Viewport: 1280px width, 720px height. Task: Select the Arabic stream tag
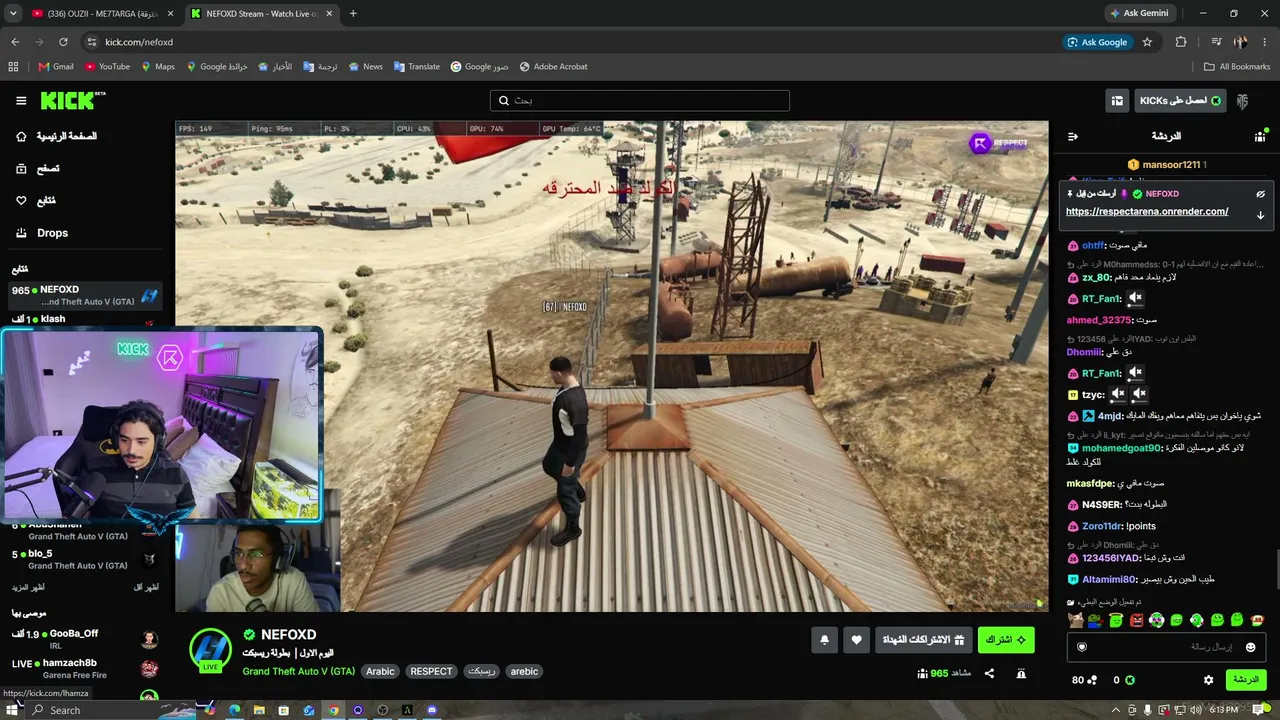click(x=380, y=671)
